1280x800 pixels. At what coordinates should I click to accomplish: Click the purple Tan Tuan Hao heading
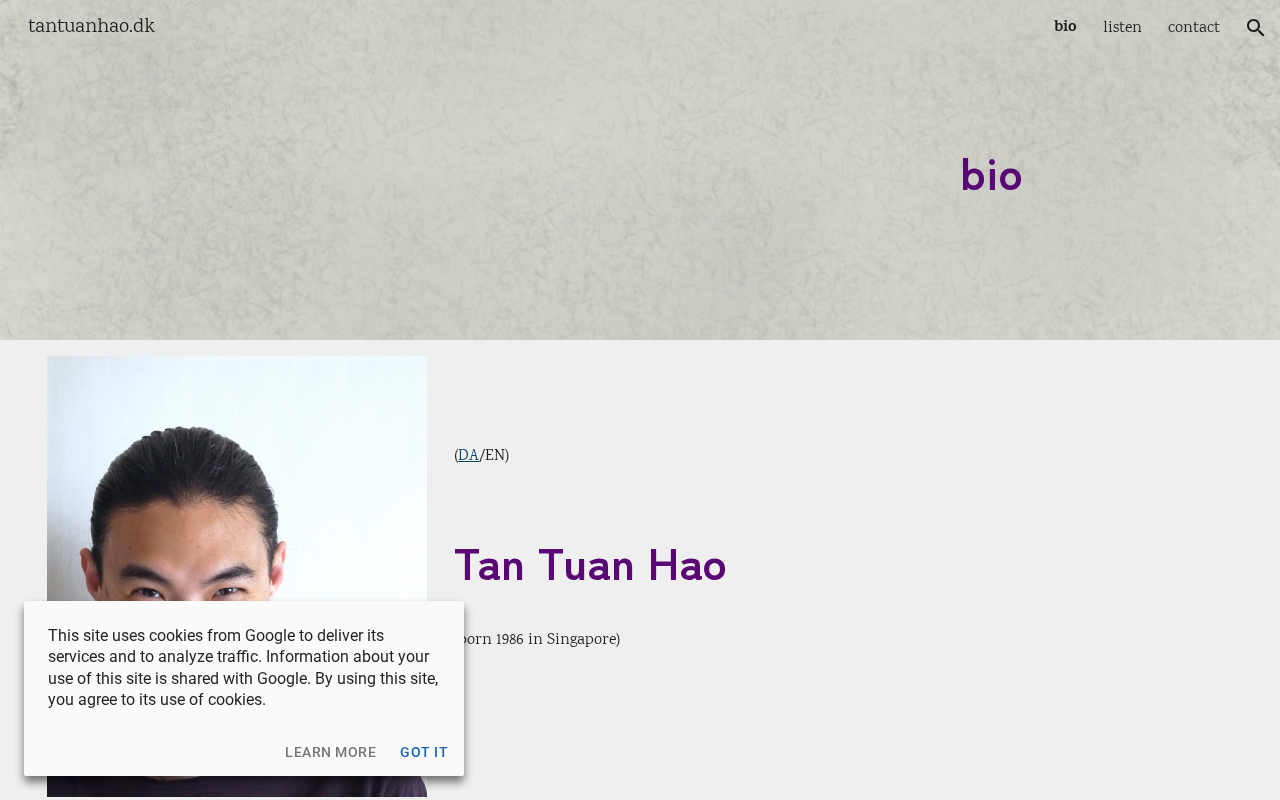[x=590, y=565]
